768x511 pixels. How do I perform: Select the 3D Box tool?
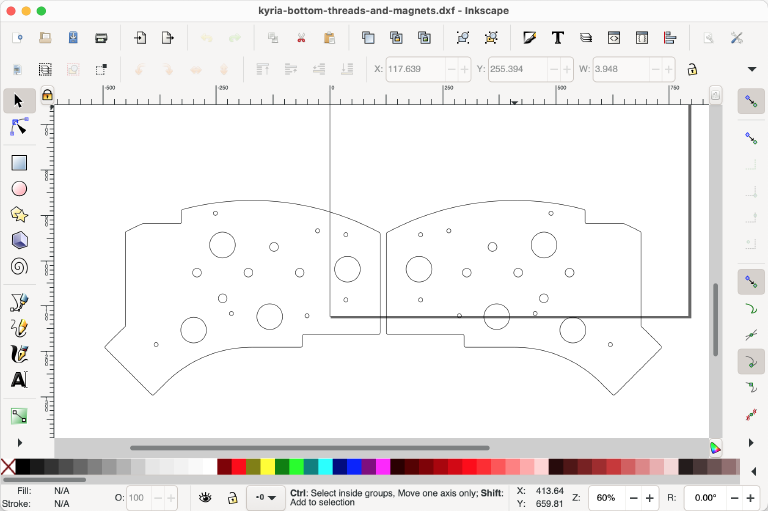19,241
